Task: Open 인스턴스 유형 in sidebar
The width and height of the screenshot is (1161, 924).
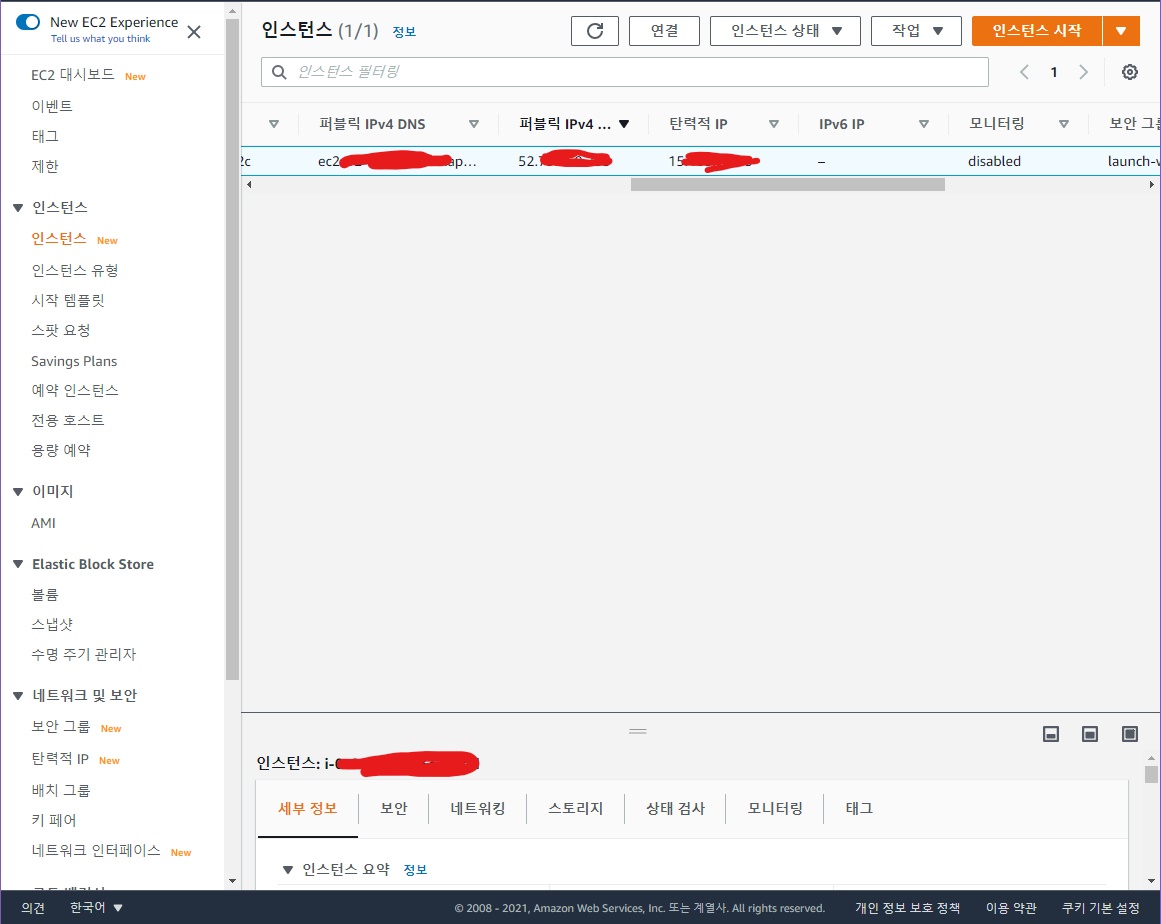Action: tap(75, 271)
